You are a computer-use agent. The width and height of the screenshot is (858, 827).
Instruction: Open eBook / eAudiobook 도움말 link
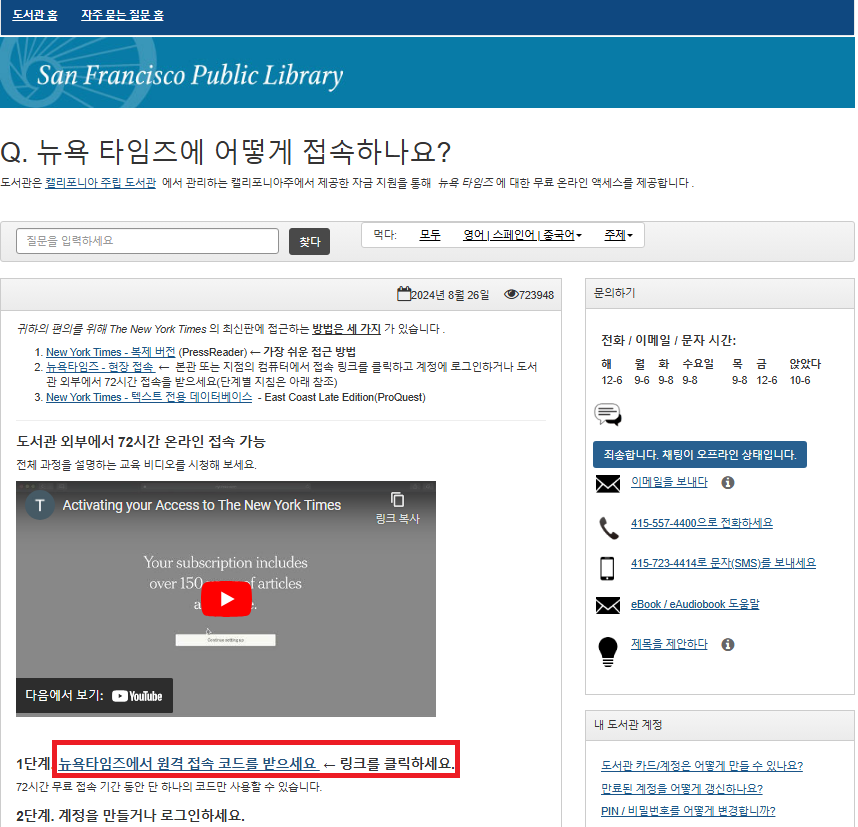pos(695,604)
